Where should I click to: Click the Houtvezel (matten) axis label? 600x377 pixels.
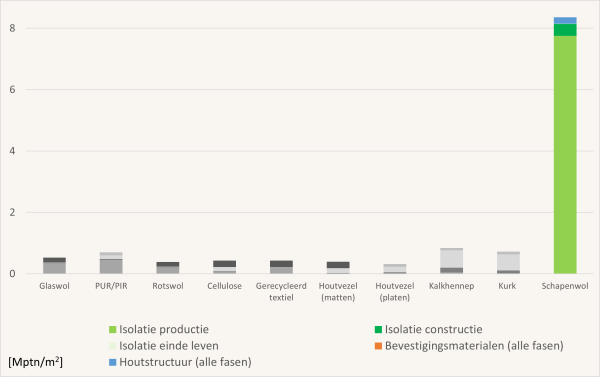coord(338,292)
